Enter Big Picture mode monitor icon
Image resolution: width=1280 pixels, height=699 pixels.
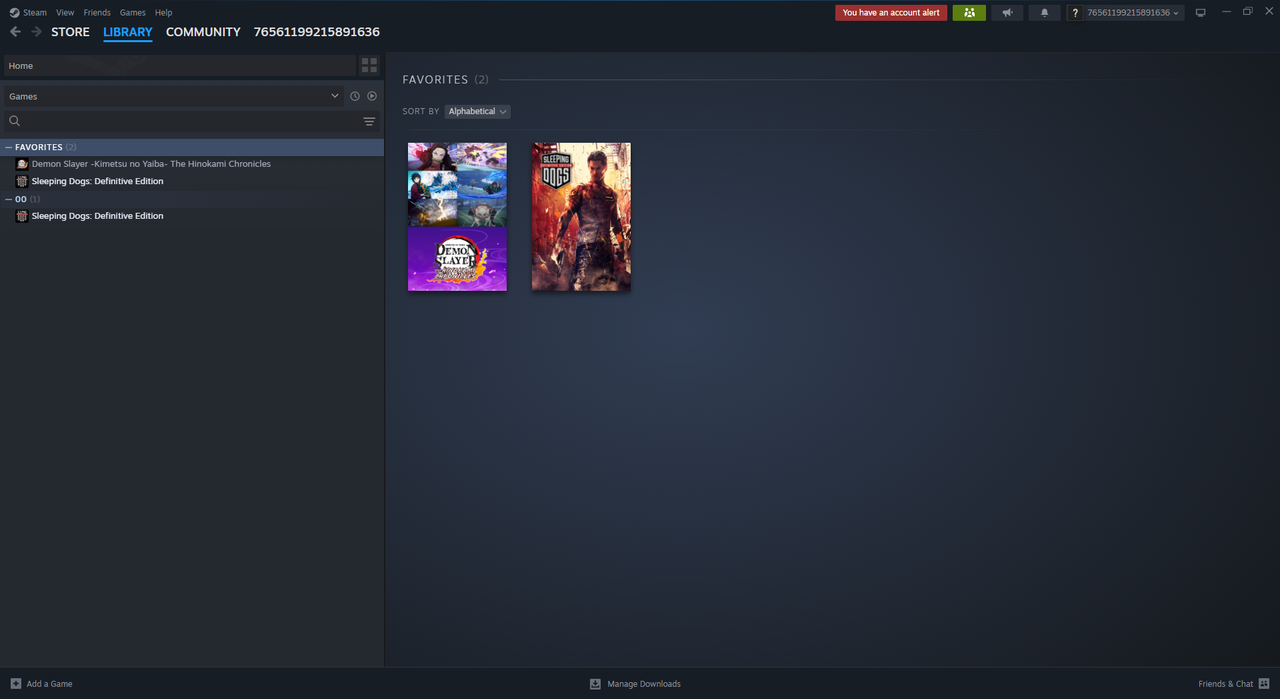tap(1201, 13)
